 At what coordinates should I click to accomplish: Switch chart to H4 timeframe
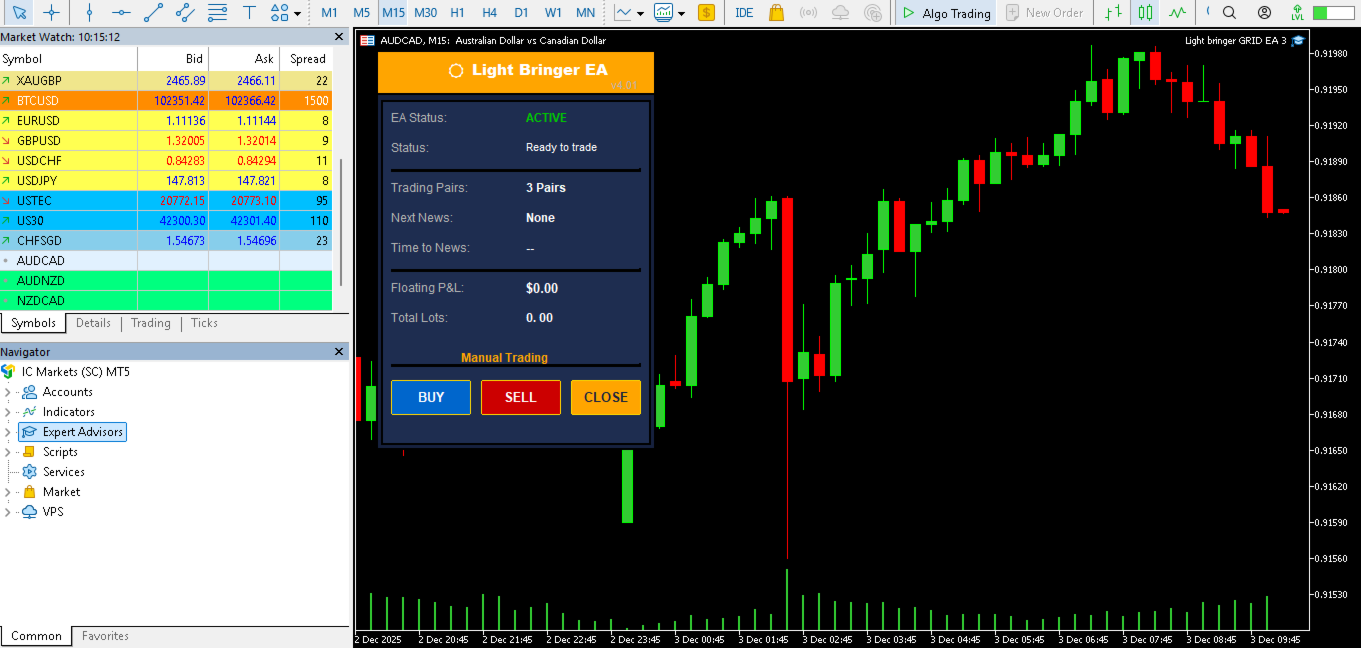coord(489,13)
